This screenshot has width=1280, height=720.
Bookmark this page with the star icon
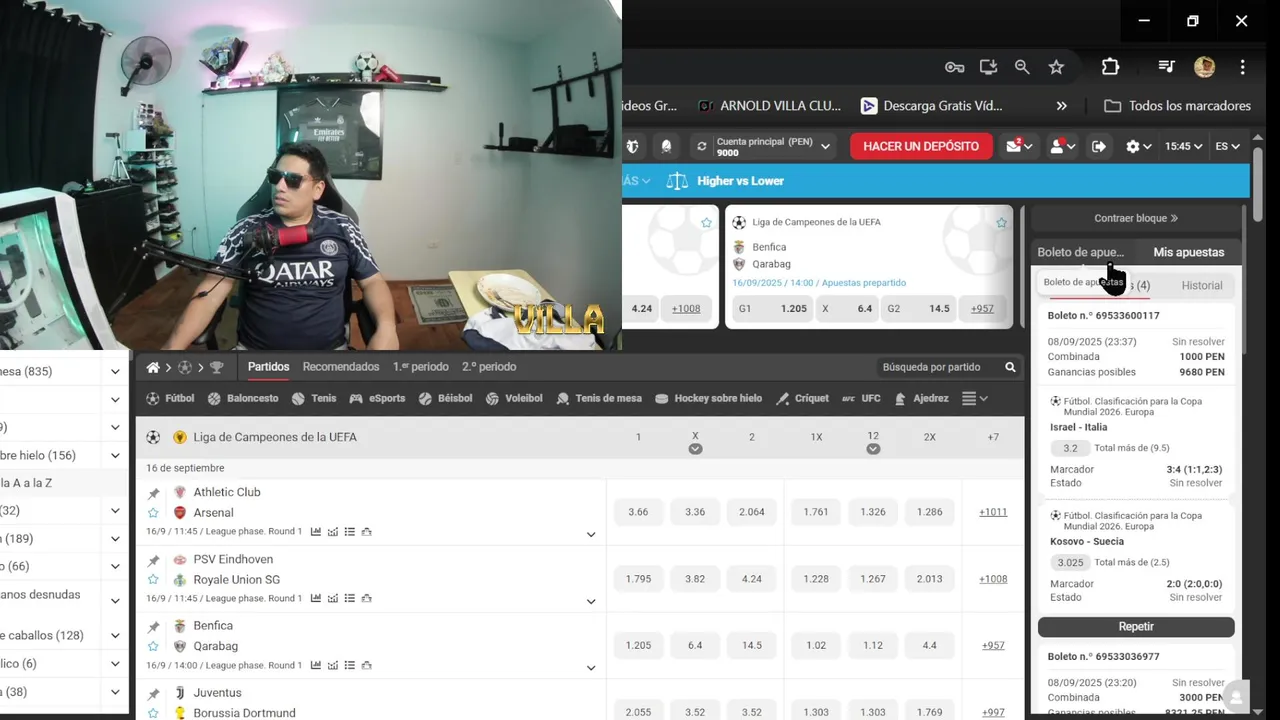coord(1056,67)
